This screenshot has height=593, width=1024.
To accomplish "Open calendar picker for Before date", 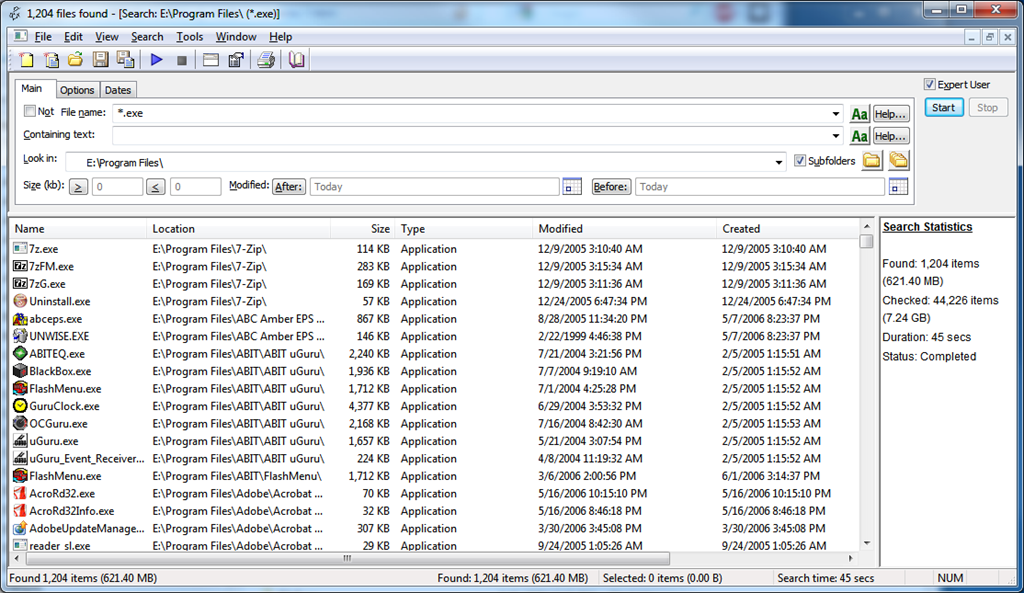I will [x=899, y=187].
